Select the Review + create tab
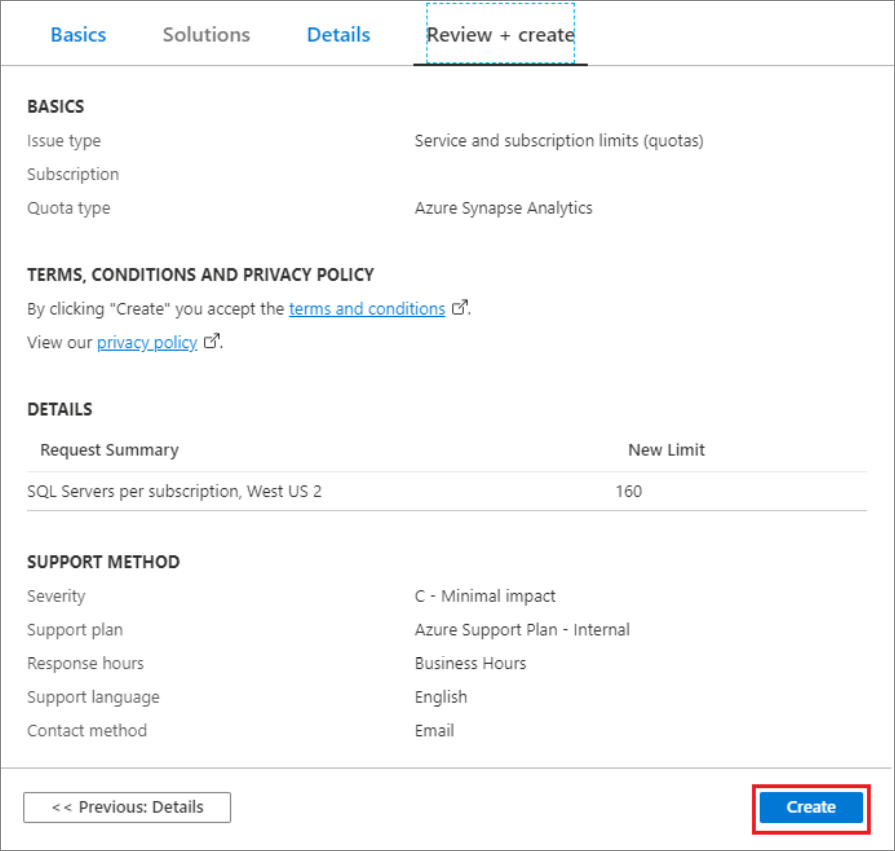895x851 pixels. coord(500,33)
